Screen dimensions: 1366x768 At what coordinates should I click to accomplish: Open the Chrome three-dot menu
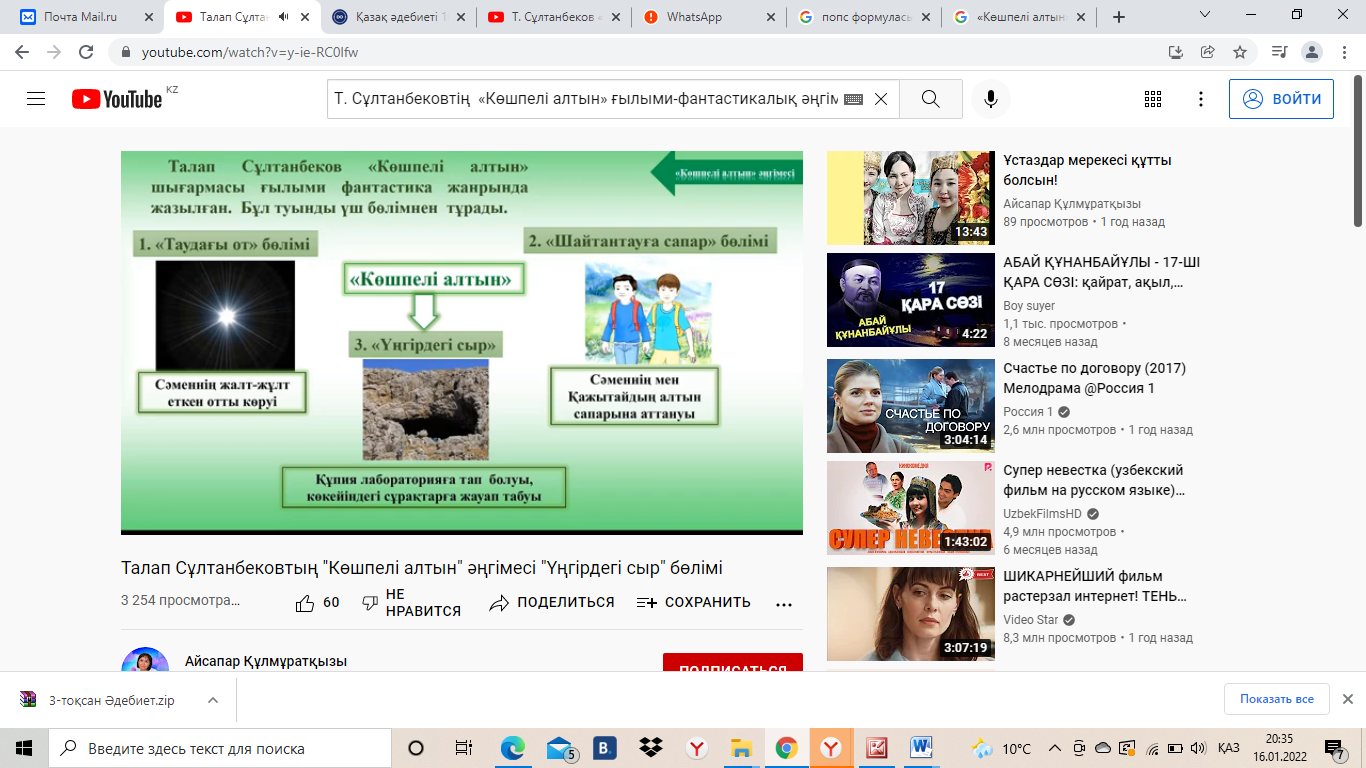[1343, 52]
